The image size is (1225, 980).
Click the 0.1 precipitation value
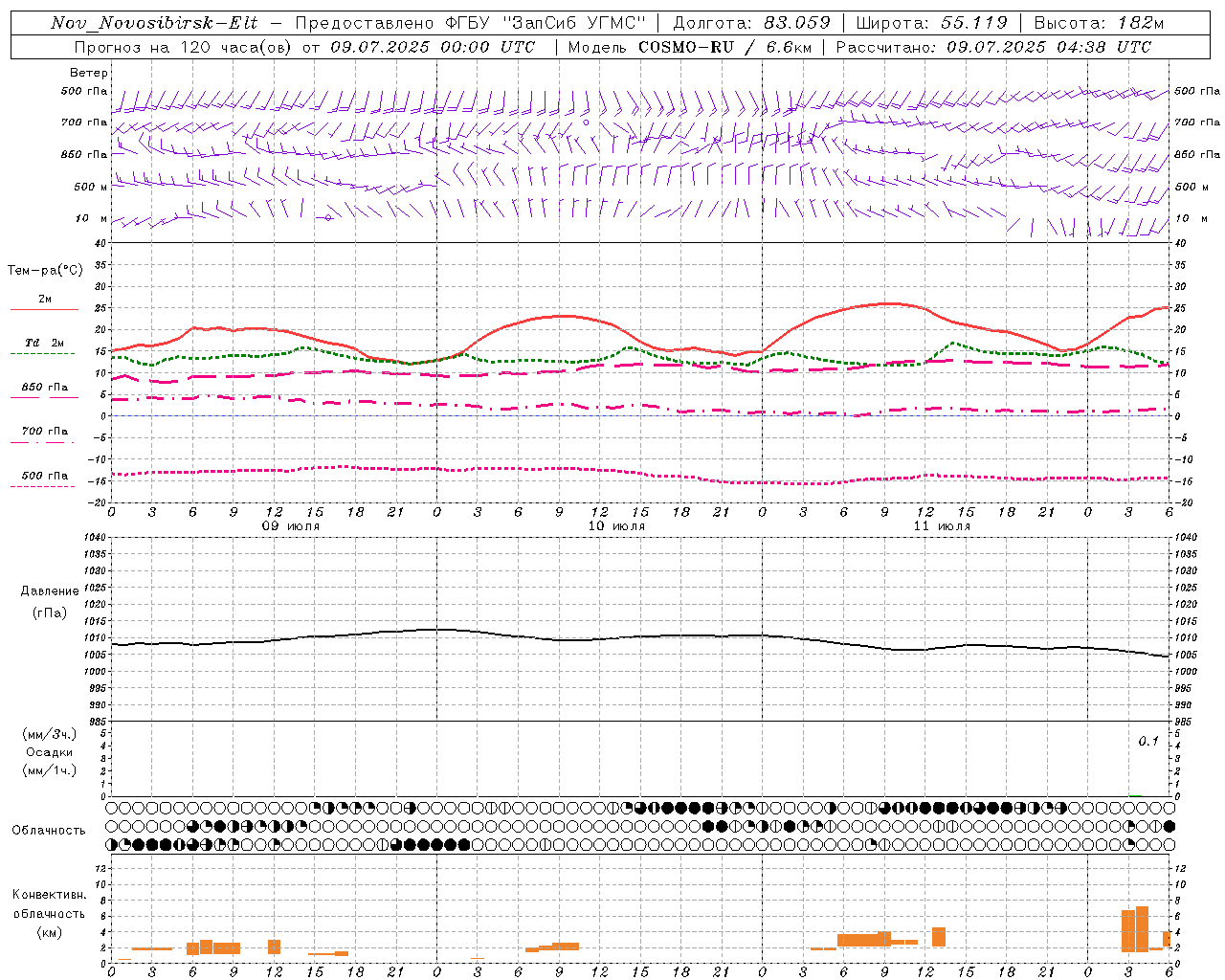click(x=1147, y=742)
